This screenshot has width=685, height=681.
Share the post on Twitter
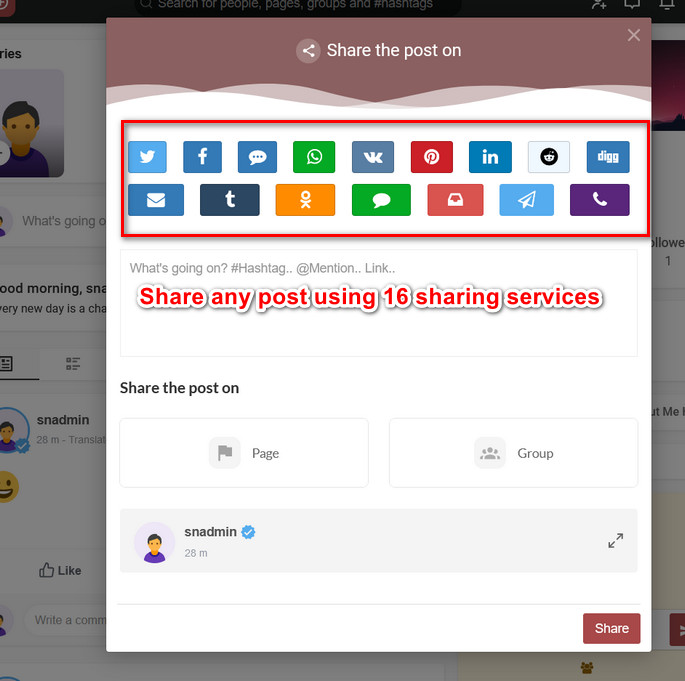pos(147,157)
